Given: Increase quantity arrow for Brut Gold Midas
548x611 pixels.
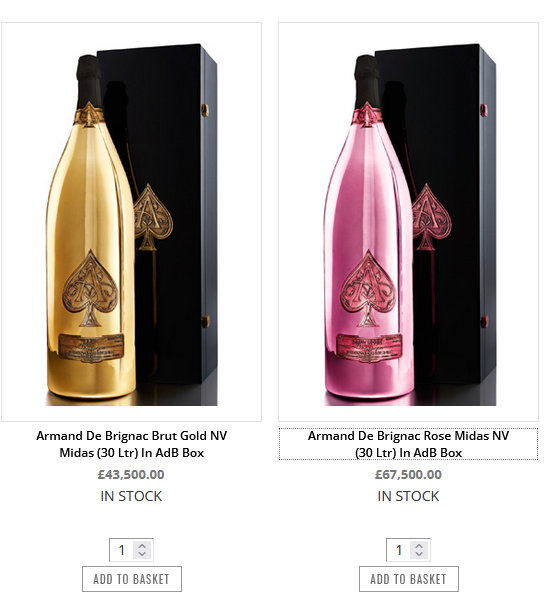Looking at the screenshot, I should (x=142, y=546).
